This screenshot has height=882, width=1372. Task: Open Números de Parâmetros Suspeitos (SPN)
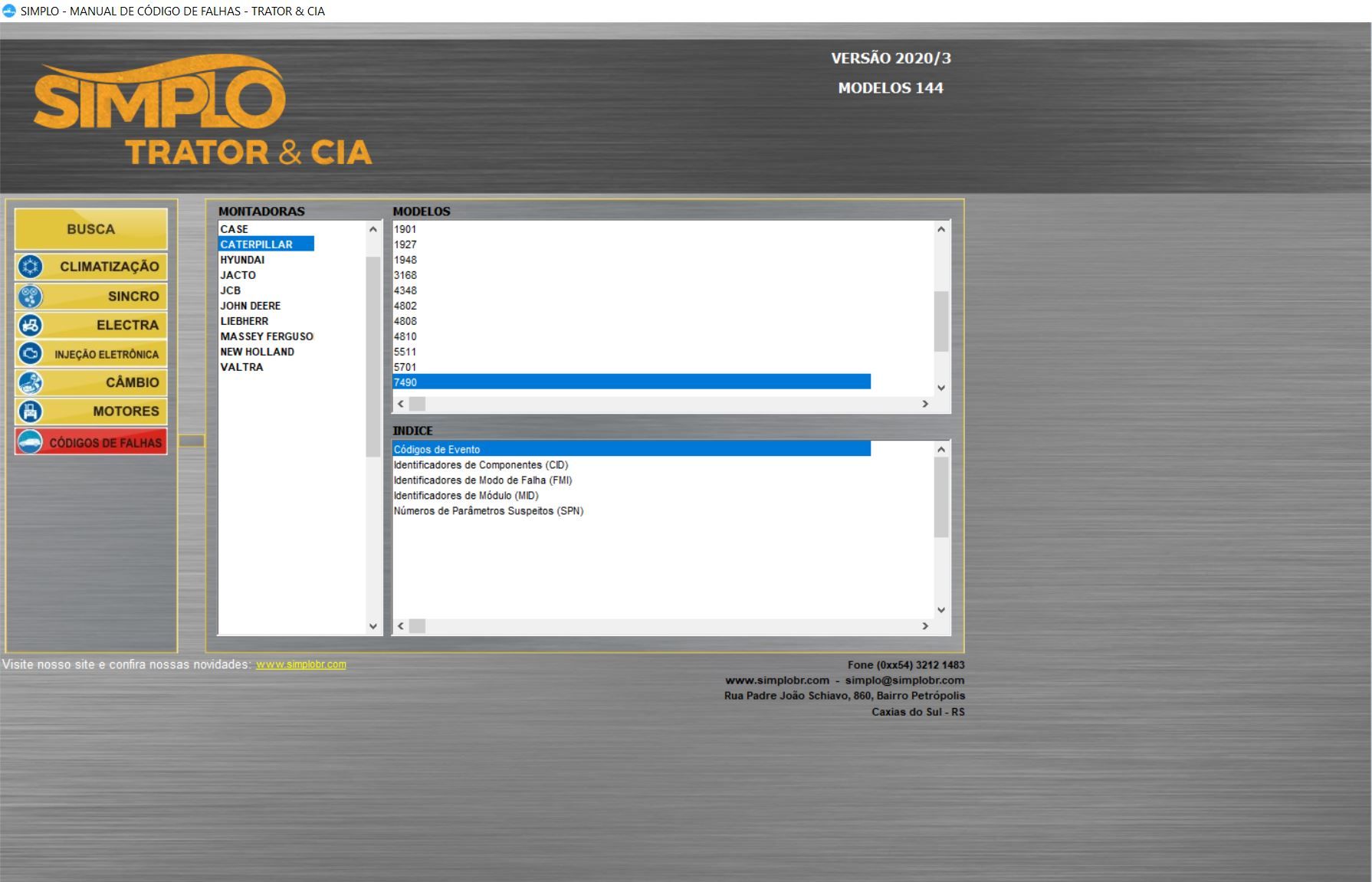click(488, 511)
